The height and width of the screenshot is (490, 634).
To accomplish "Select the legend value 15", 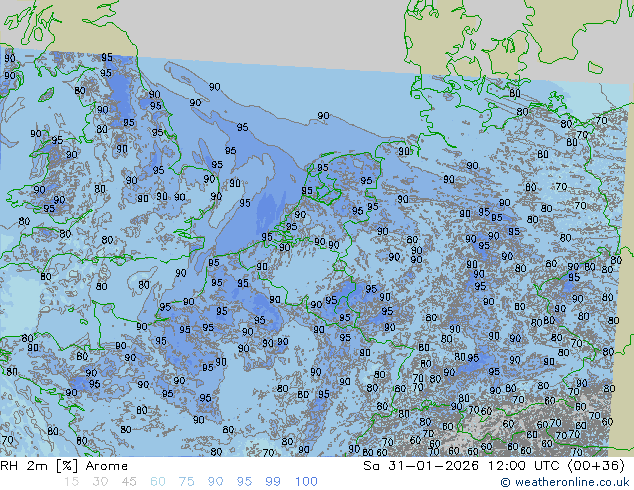I will tap(71, 482).
